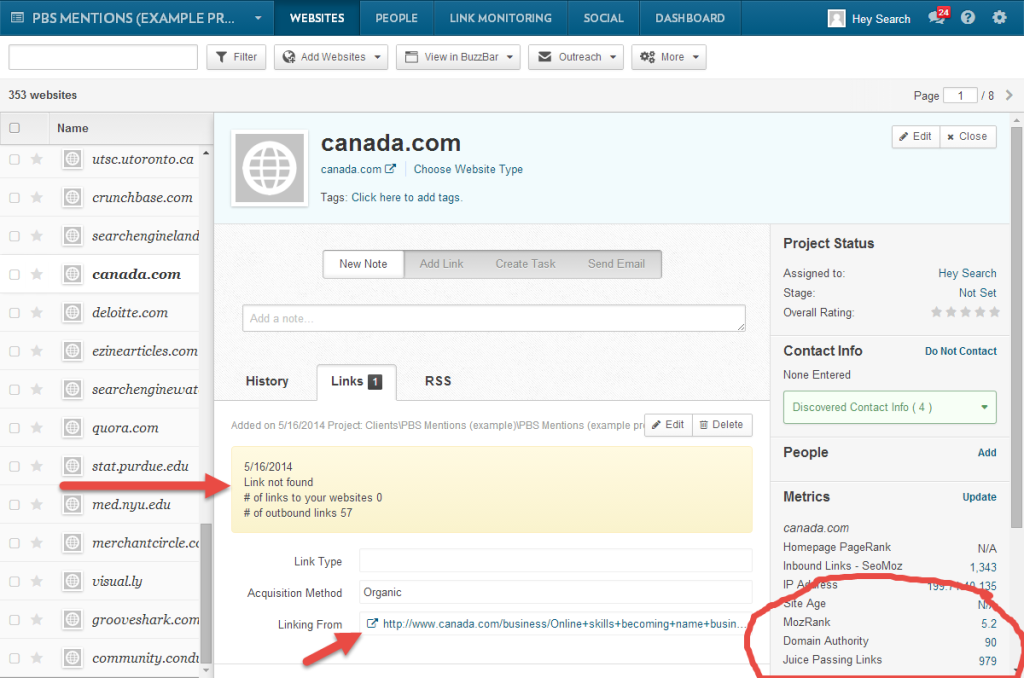This screenshot has height=678, width=1024.
Task: Delete the link entry
Action: (722, 425)
